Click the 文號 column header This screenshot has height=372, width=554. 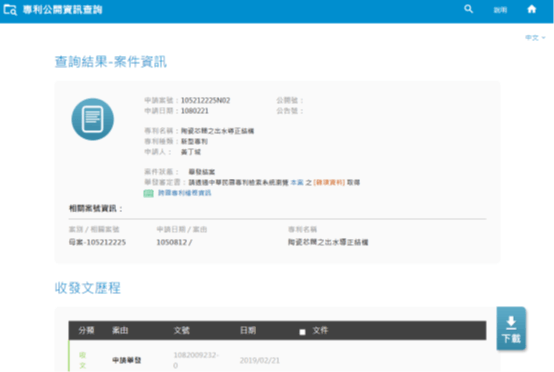click(182, 330)
